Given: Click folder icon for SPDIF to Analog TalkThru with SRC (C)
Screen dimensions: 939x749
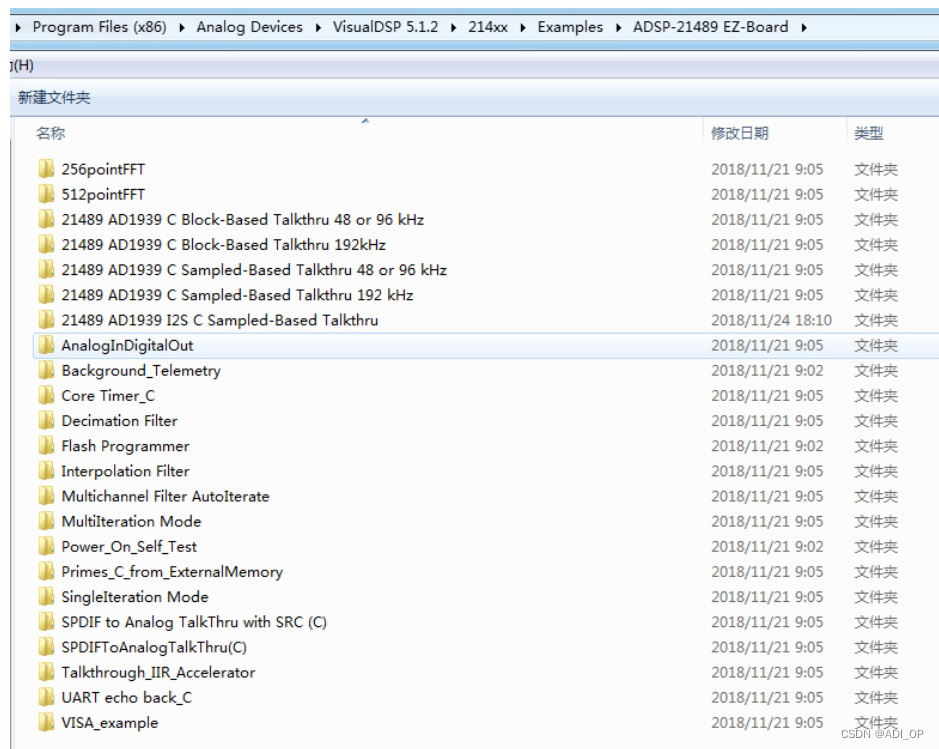Looking at the screenshot, I should coord(46,621).
